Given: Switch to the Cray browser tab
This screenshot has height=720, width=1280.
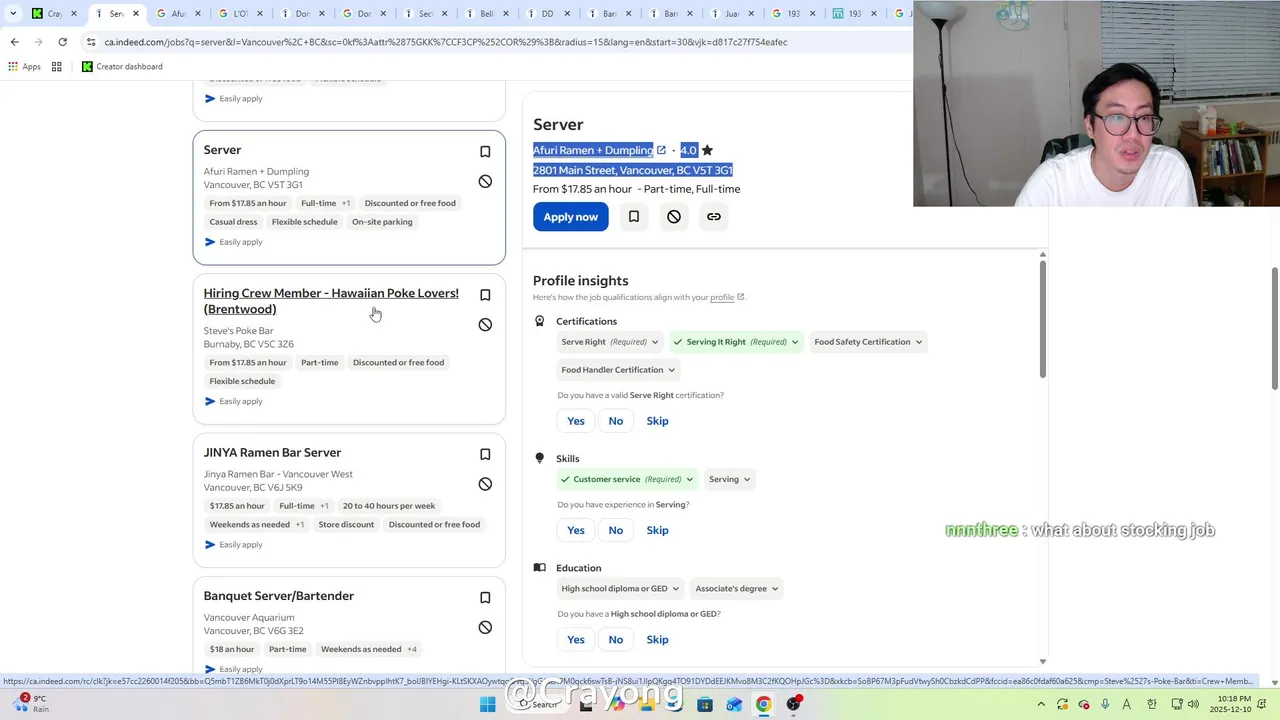Looking at the screenshot, I should click(52, 14).
